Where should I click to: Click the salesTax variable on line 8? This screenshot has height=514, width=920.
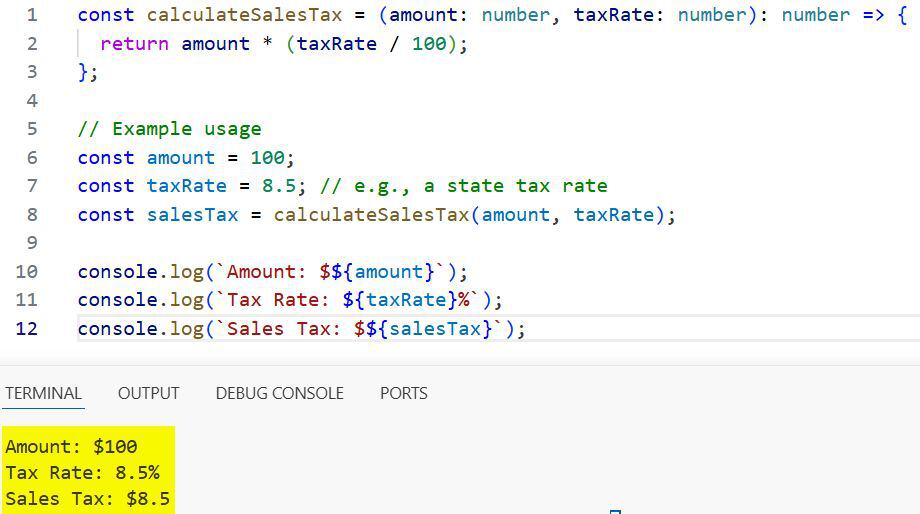pos(192,214)
